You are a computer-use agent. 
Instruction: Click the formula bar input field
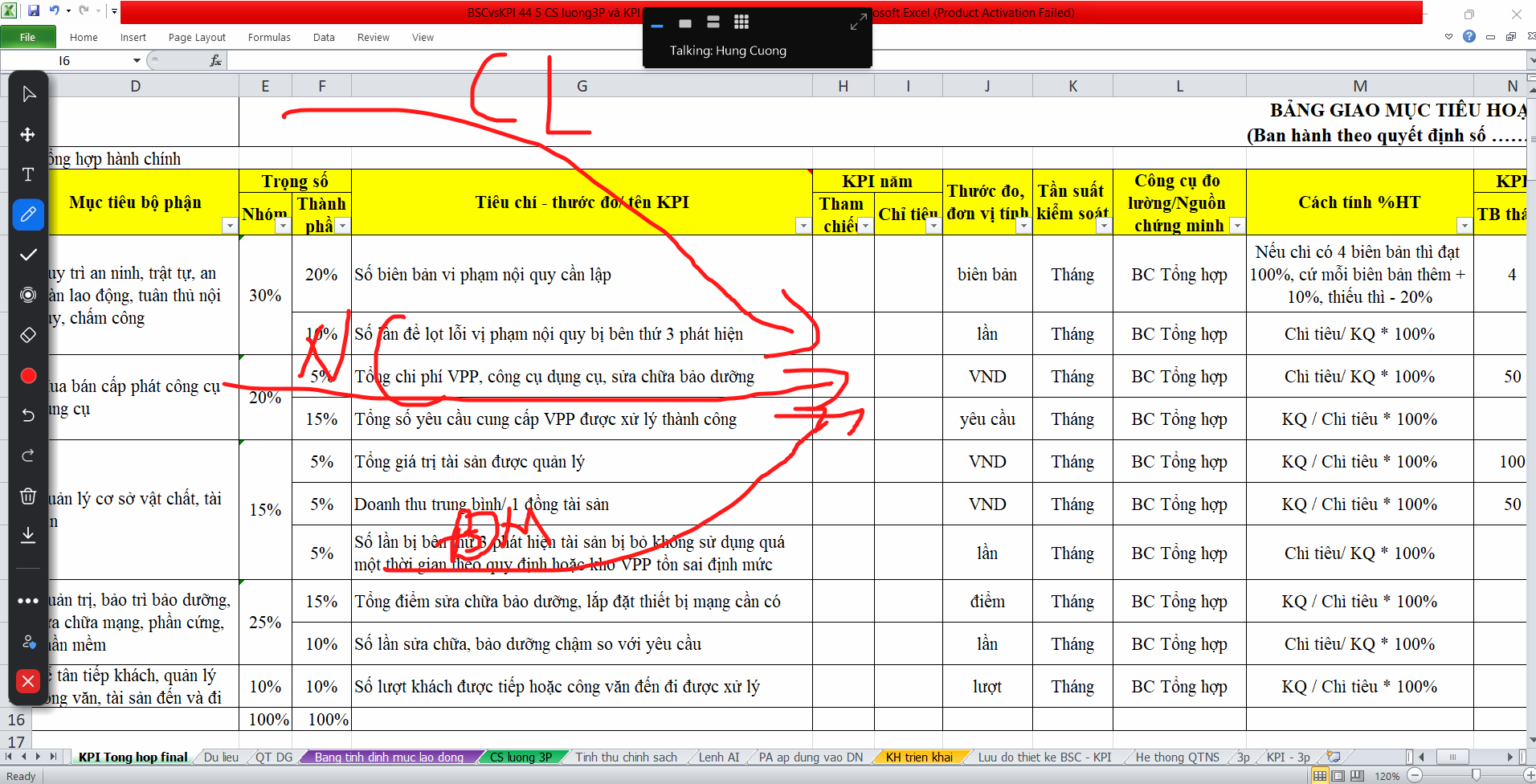[x=803, y=61]
